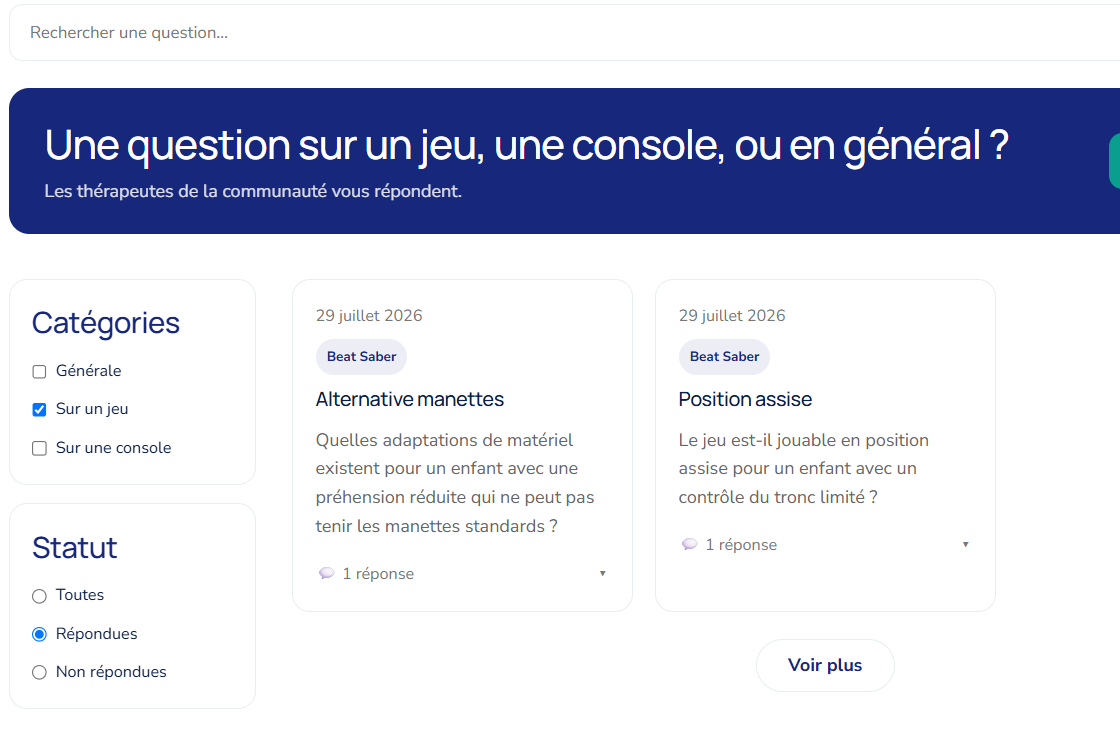Screen dimensions: 1120x747
Task: Click Beat Saber tag on Position assise card
Action: tap(724, 356)
